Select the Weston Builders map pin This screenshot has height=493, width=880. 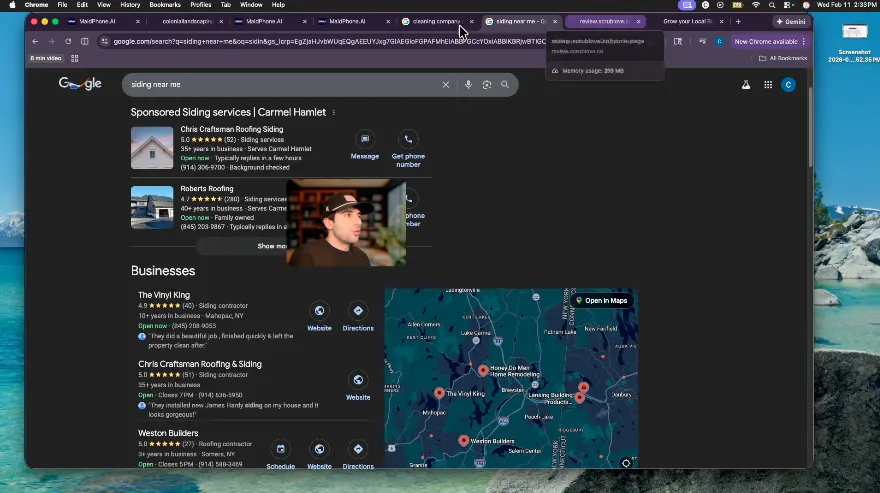(x=464, y=440)
